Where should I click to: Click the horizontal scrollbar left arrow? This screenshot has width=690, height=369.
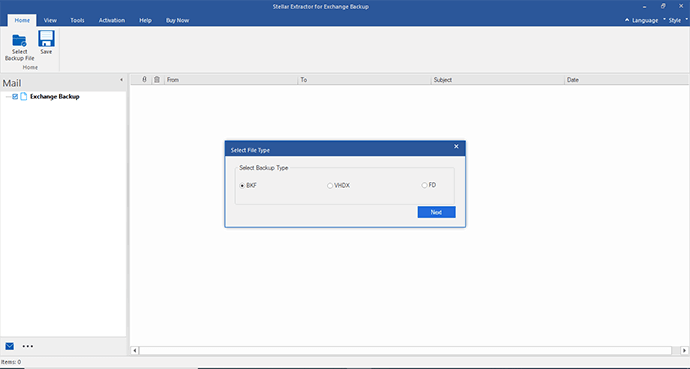135,351
